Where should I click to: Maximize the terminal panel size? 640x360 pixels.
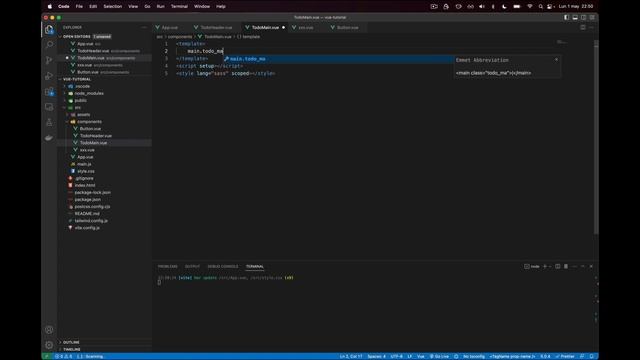pos(583,267)
